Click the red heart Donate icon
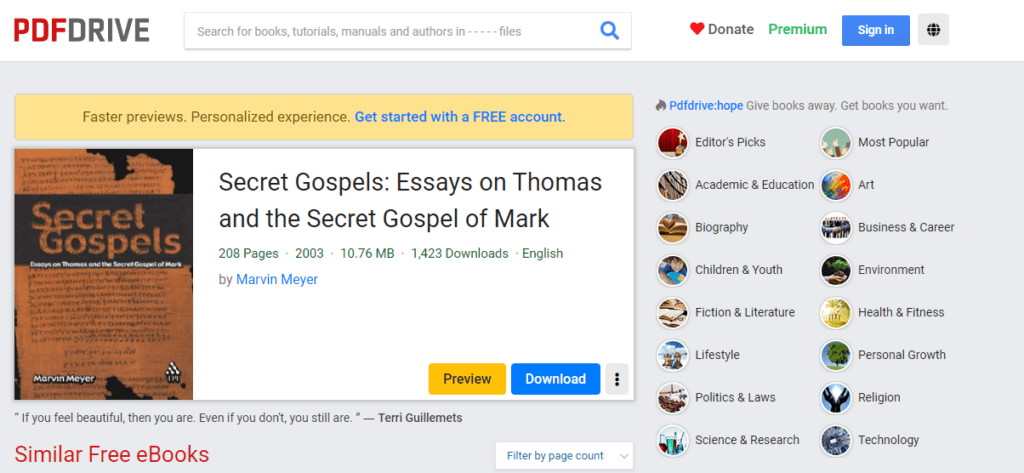 coord(697,29)
